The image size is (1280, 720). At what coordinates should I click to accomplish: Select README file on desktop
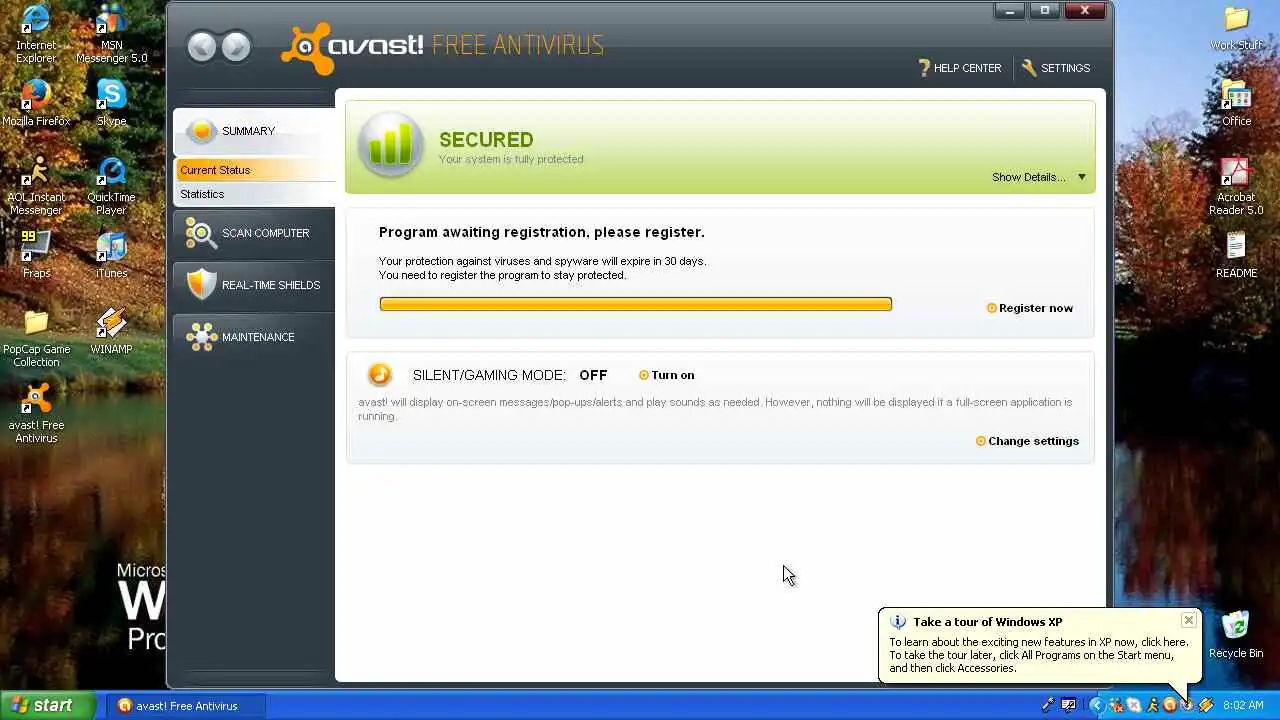tap(1236, 256)
